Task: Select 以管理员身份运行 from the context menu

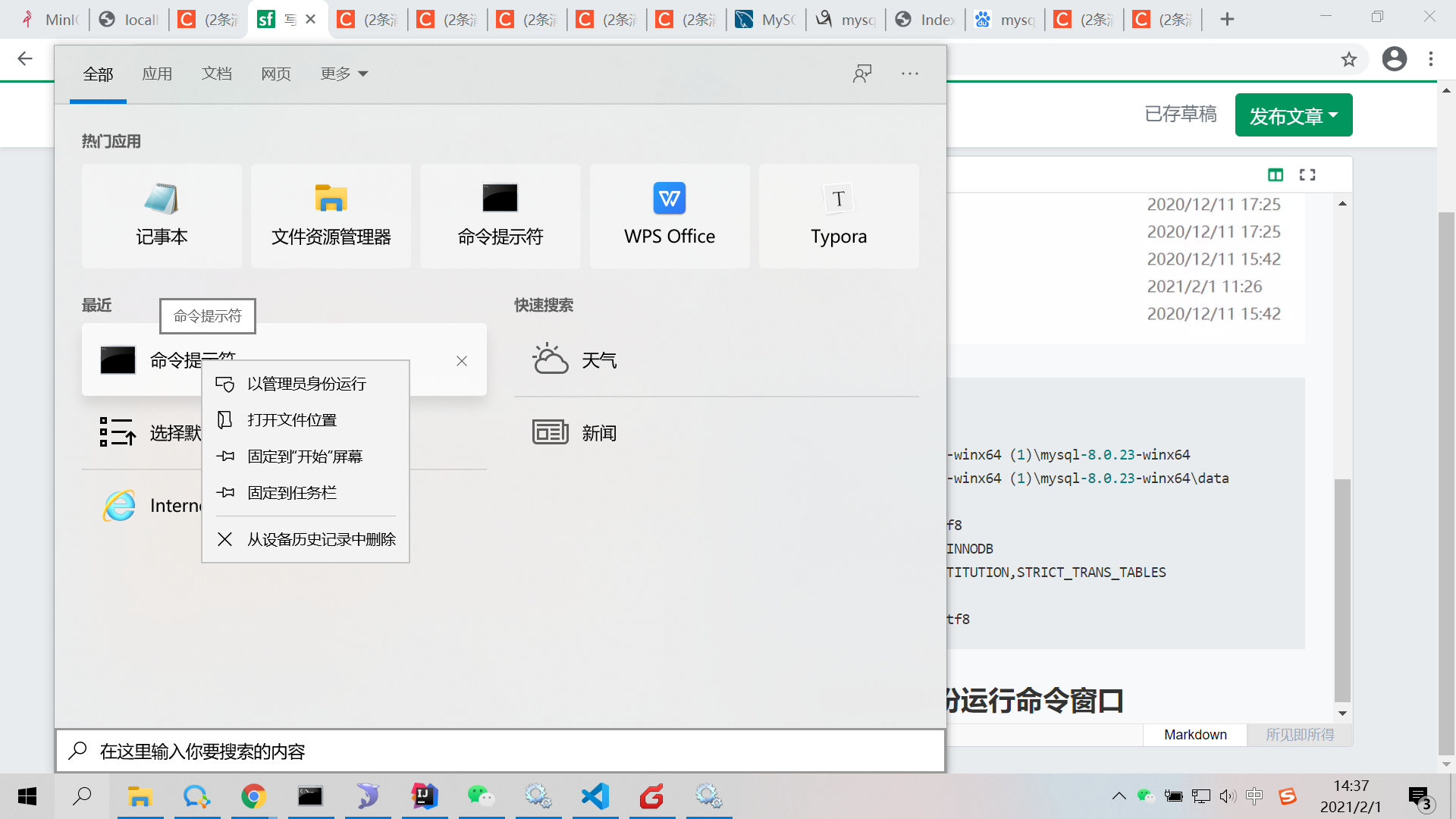Action: 306,384
